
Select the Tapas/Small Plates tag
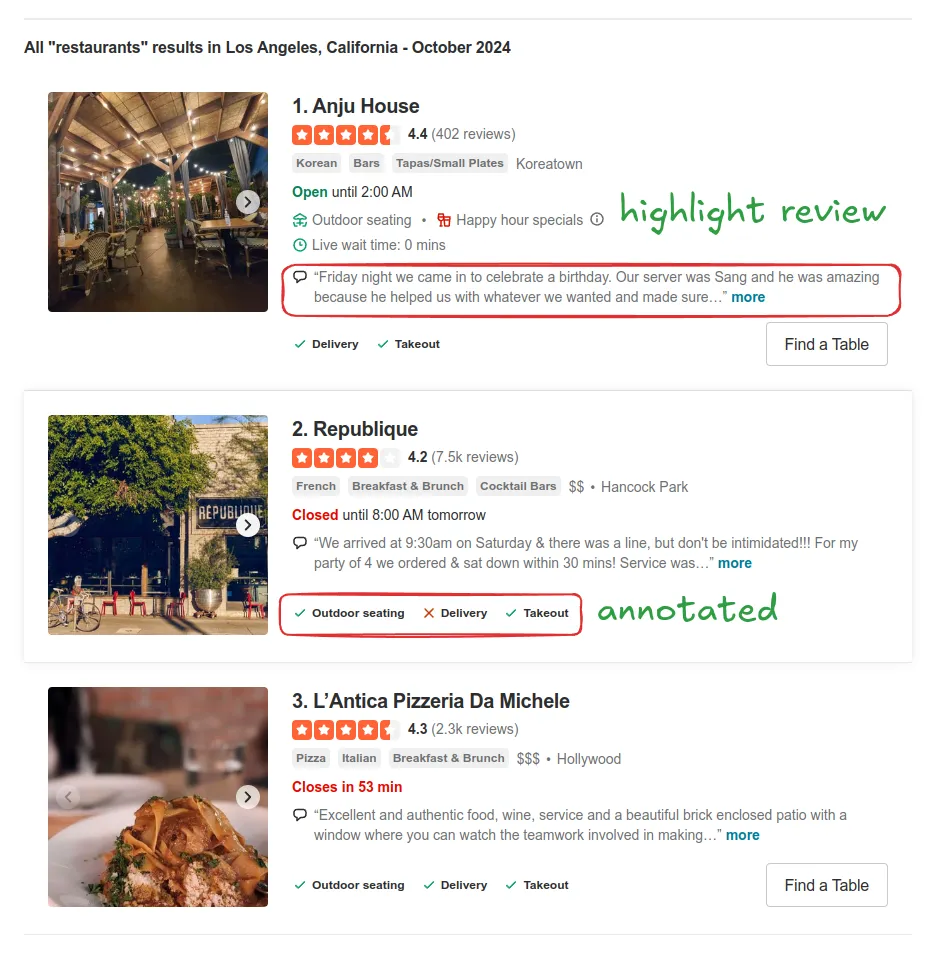[x=450, y=163]
